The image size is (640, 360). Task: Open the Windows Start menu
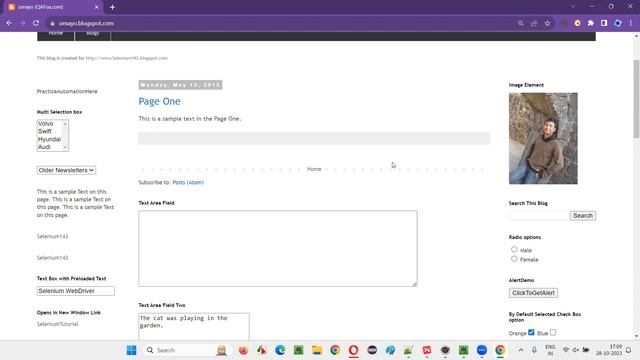coord(131,350)
